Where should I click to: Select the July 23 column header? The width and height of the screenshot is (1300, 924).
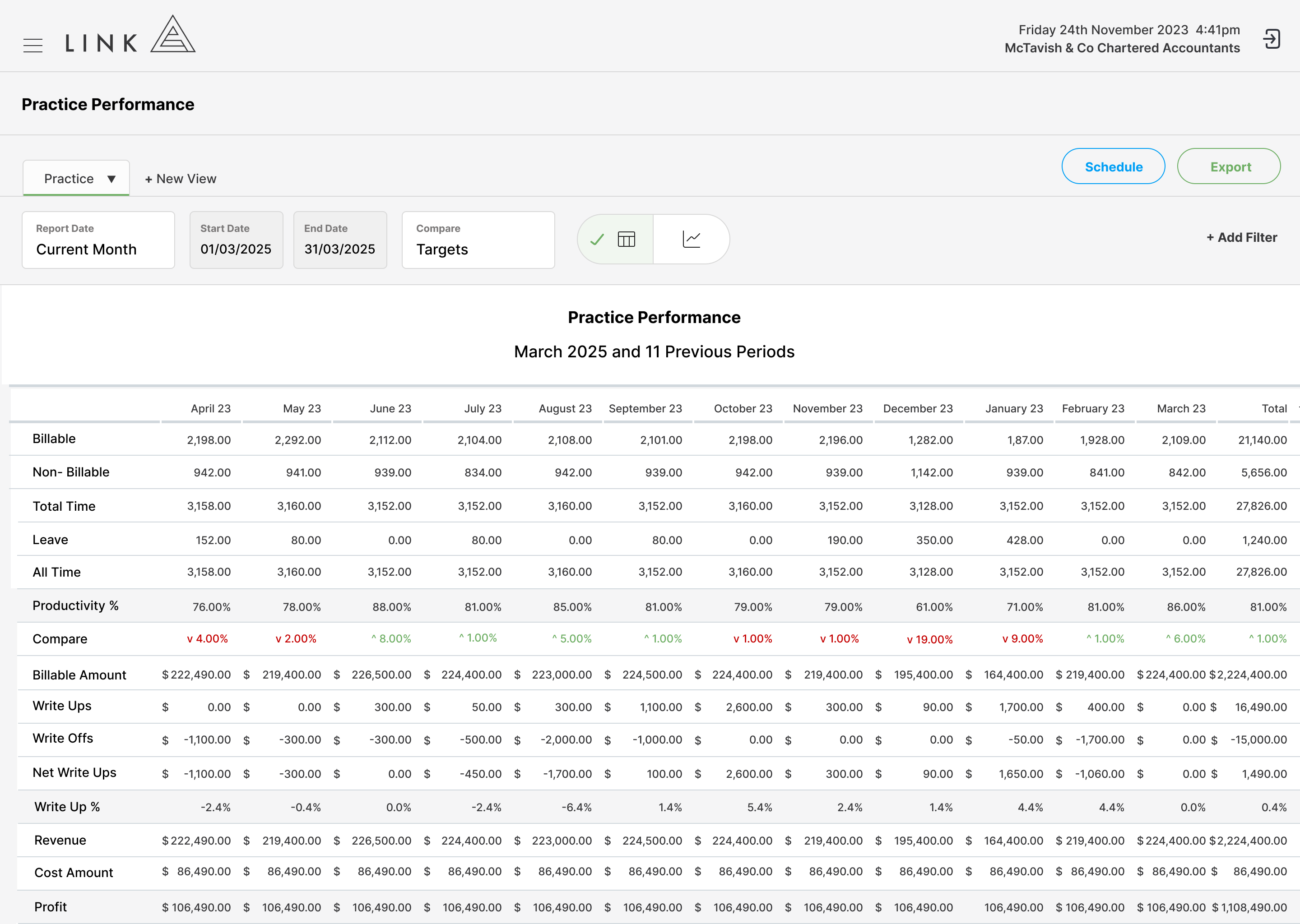click(x=483, y=408)
